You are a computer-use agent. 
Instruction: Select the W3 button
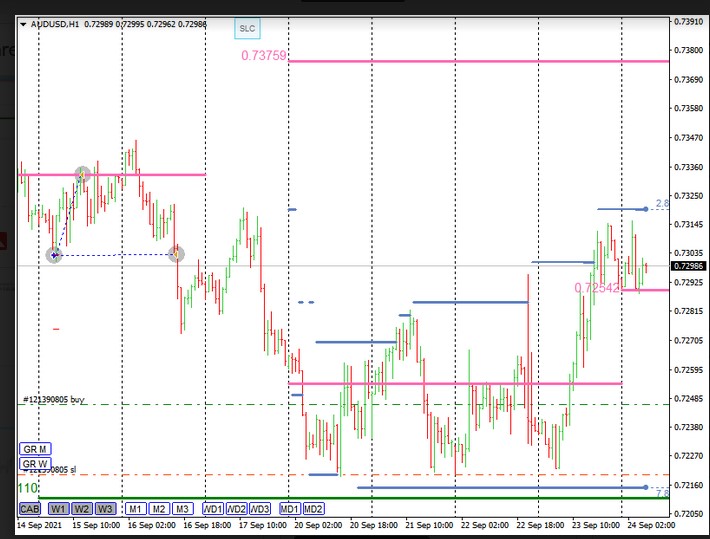coord(105,508)
